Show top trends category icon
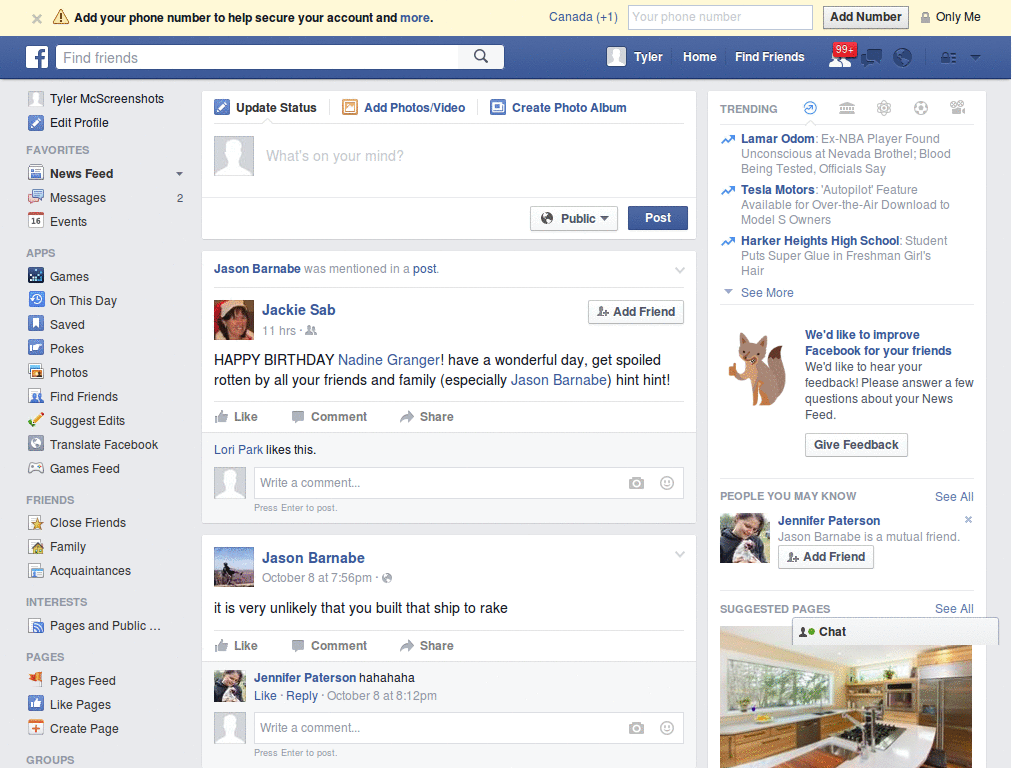The height and width of the screenshot is (768, 1024). pyautogui.click(x=810, y=108)
